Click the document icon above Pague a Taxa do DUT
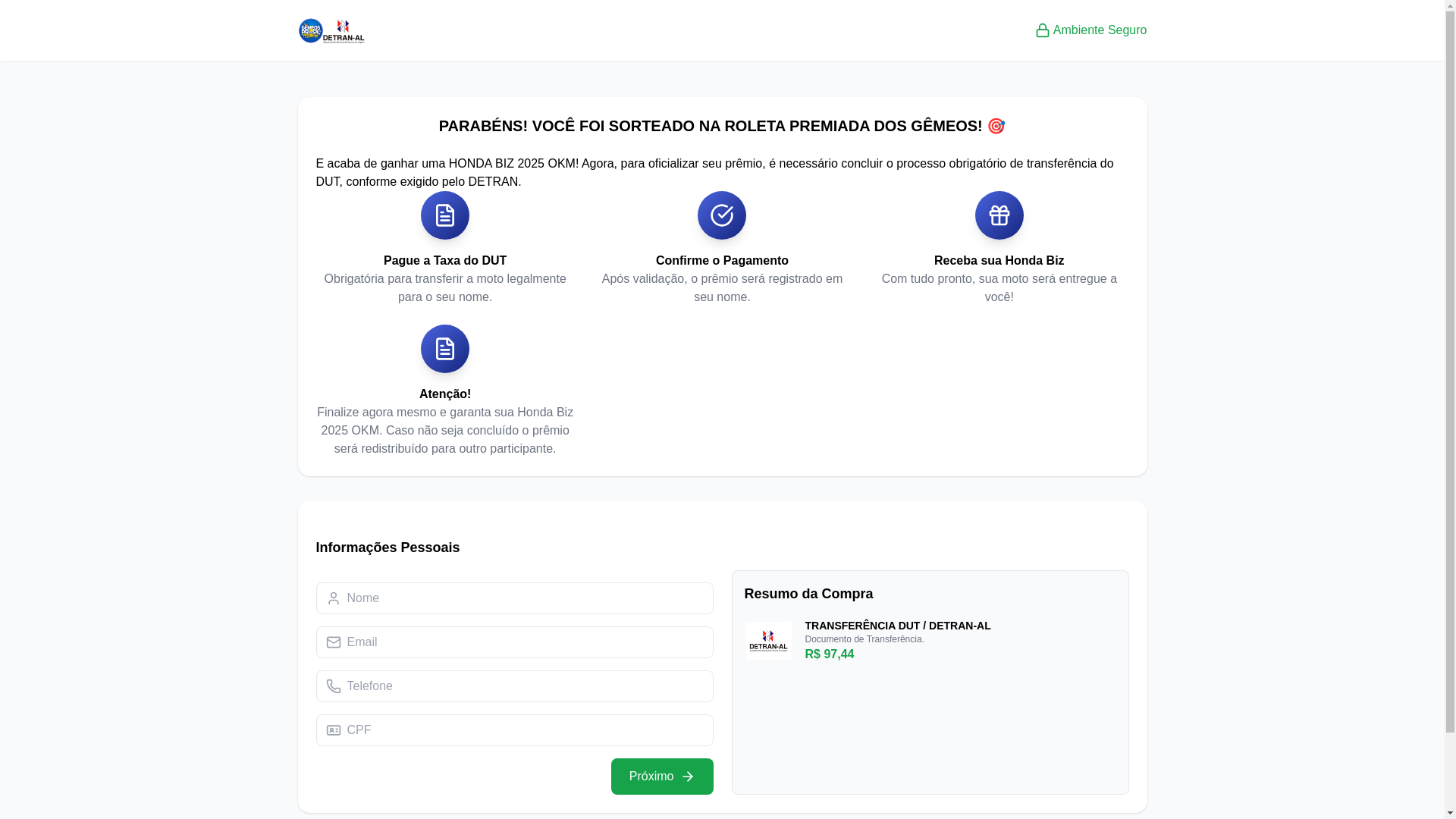The image size is (1456, 819). (x=445, y=215)
